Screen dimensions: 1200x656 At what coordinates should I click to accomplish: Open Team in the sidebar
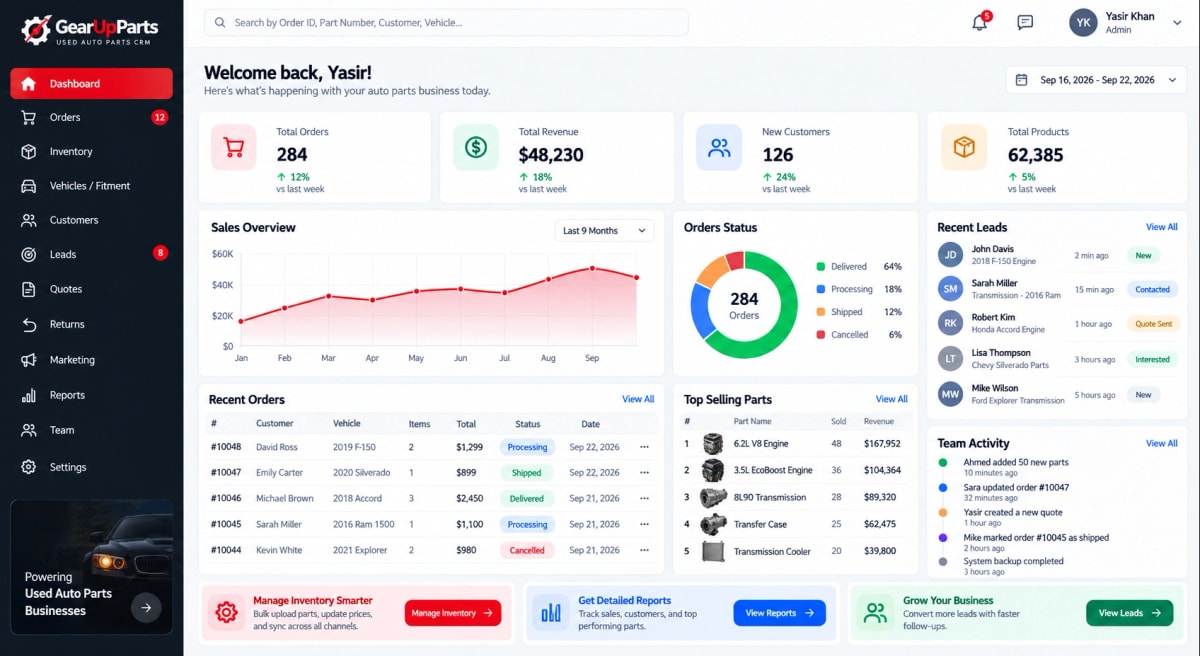[91, 430]
